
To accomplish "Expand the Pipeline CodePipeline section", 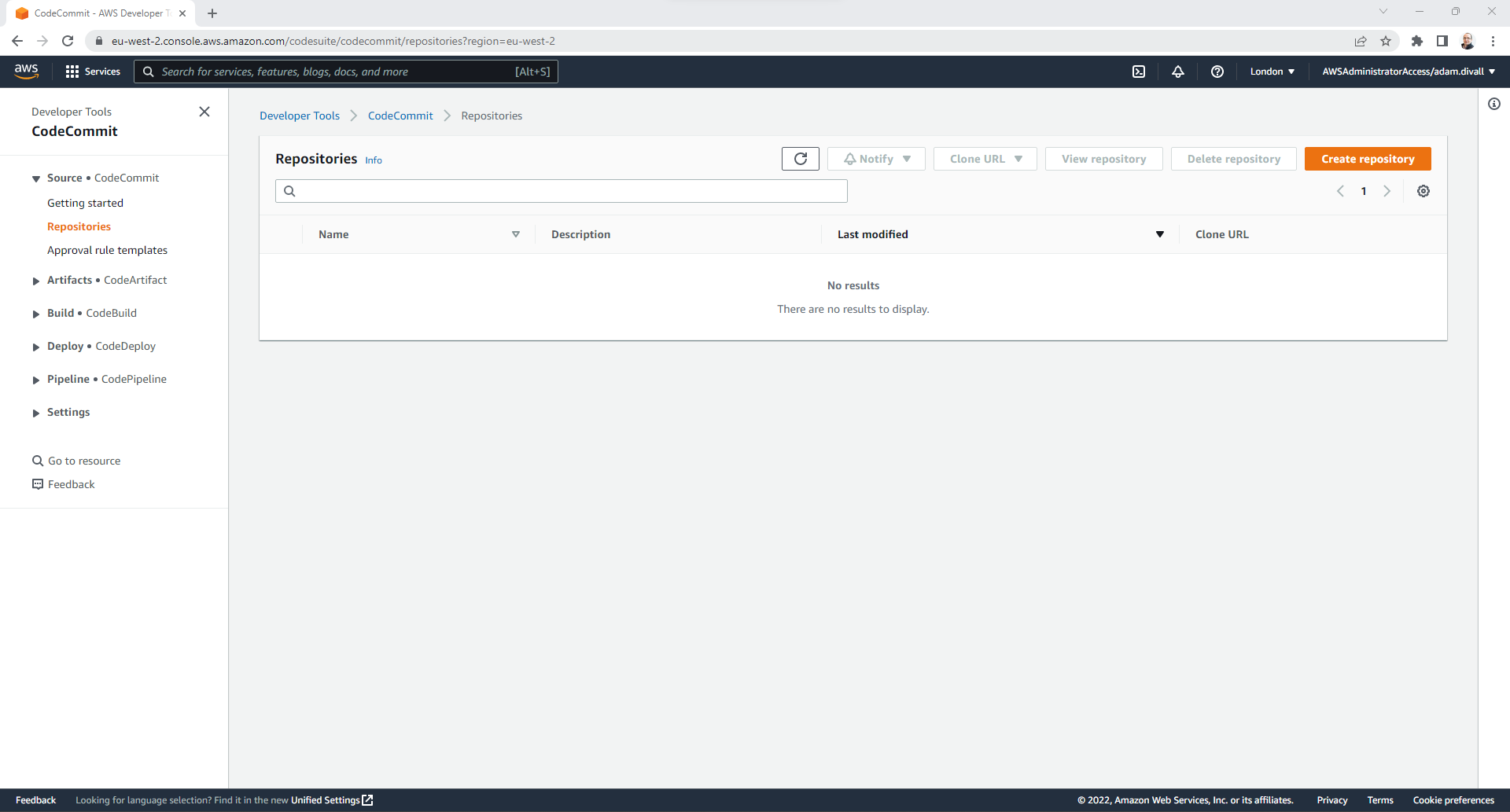I will [35, 380].
